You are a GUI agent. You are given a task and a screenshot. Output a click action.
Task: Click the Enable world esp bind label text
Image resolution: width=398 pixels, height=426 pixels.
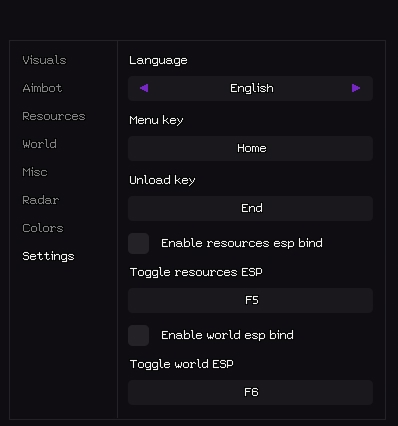point(227,335)
